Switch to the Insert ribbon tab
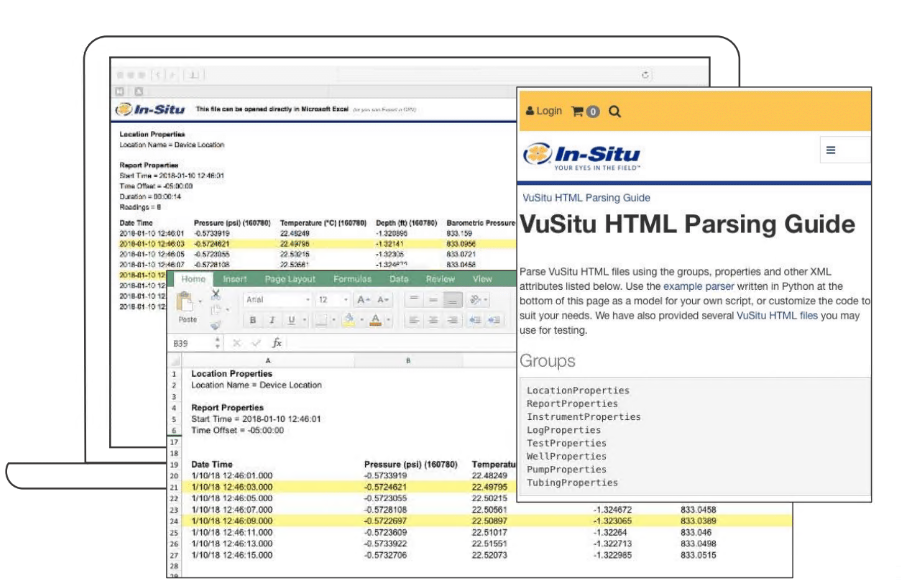 click(235, 279)
